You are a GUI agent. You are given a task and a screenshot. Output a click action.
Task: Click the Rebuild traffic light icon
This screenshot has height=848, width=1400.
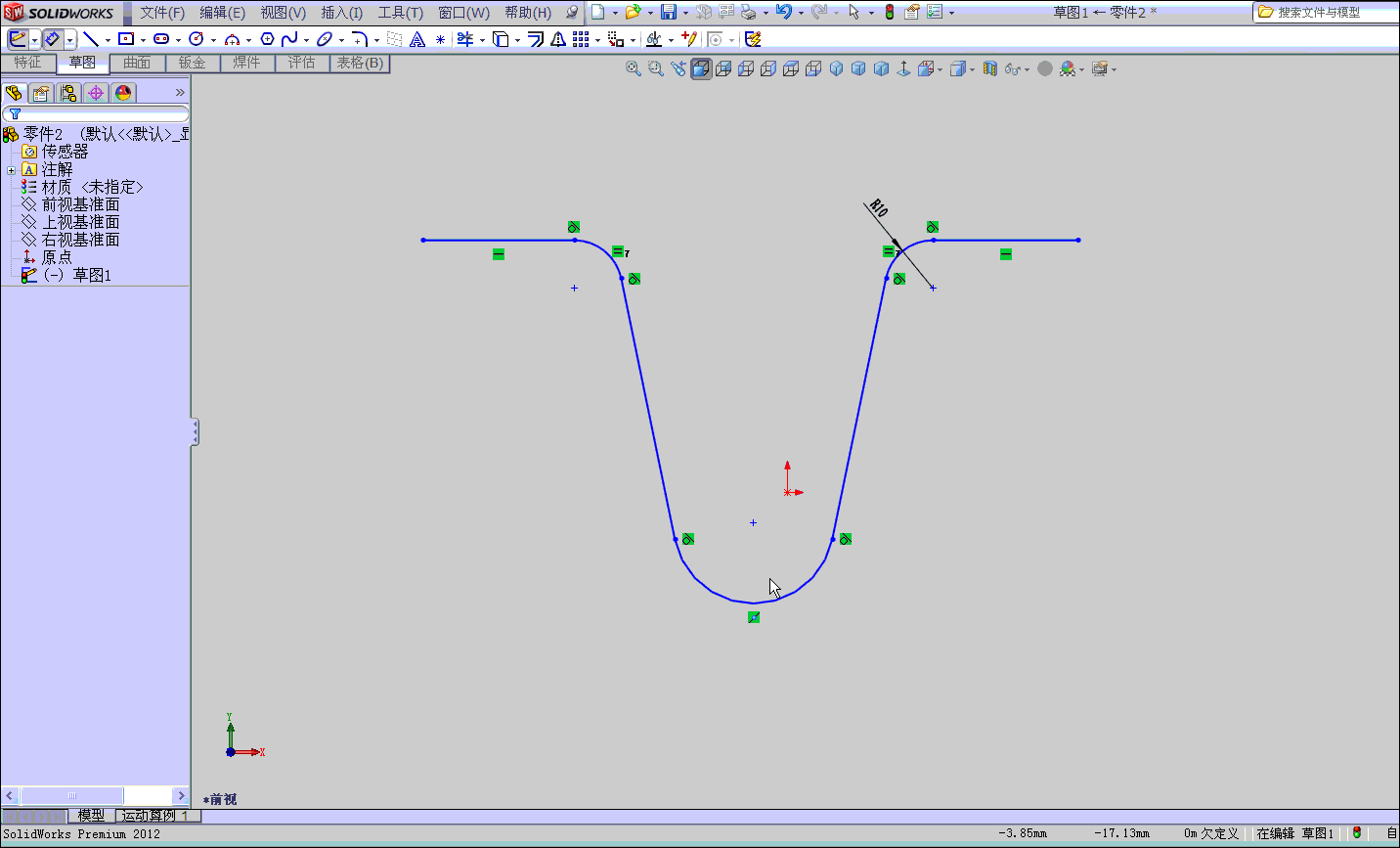tap(890, 12)
